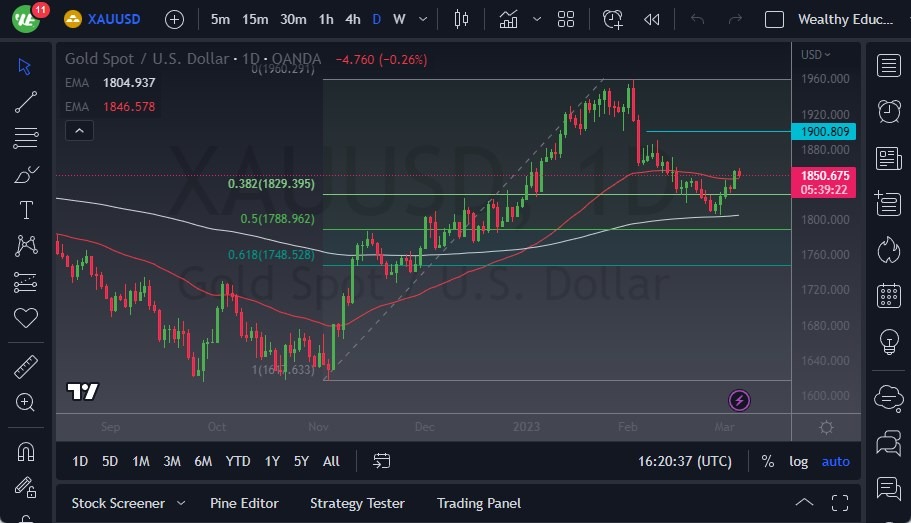Click the replay rewind icon
Viewport: 911px width, 523px height.
652,19
